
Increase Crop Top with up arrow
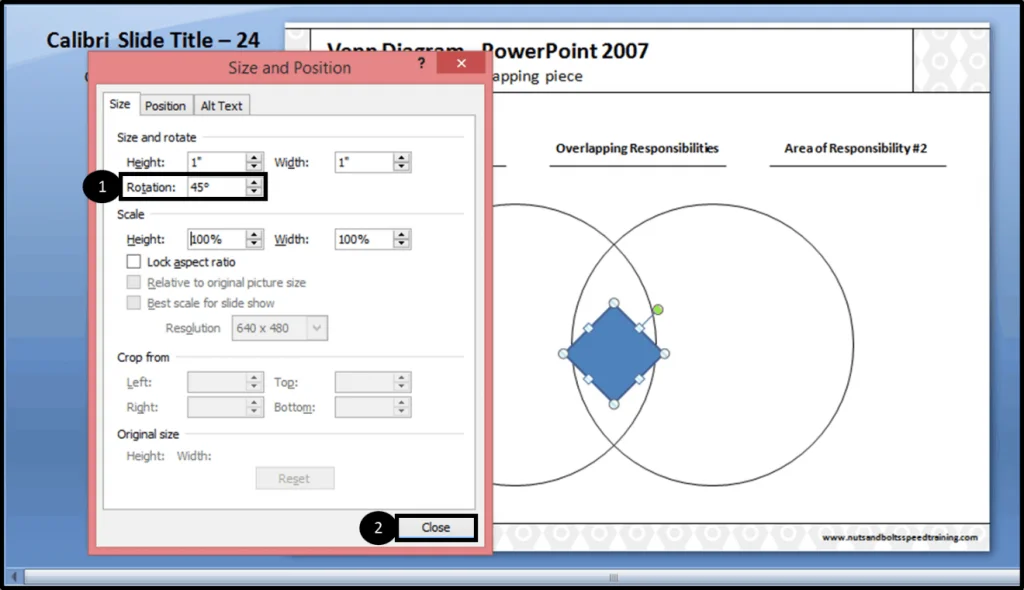tap(402, 378)
